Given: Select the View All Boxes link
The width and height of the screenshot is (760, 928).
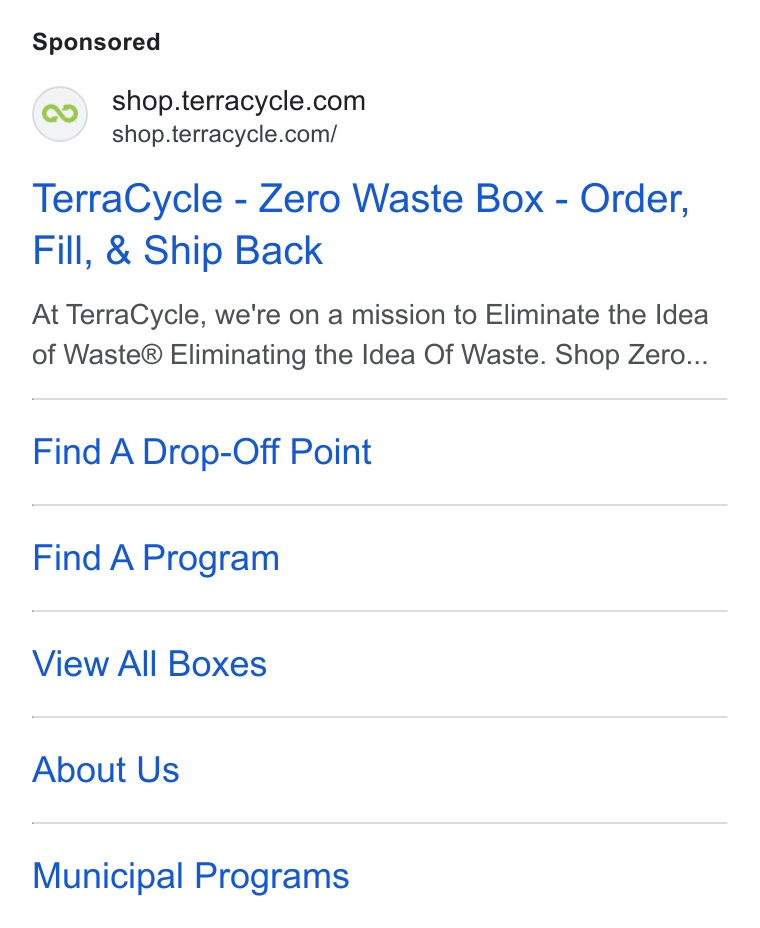Looking at the screenshot, I should 149,664.
